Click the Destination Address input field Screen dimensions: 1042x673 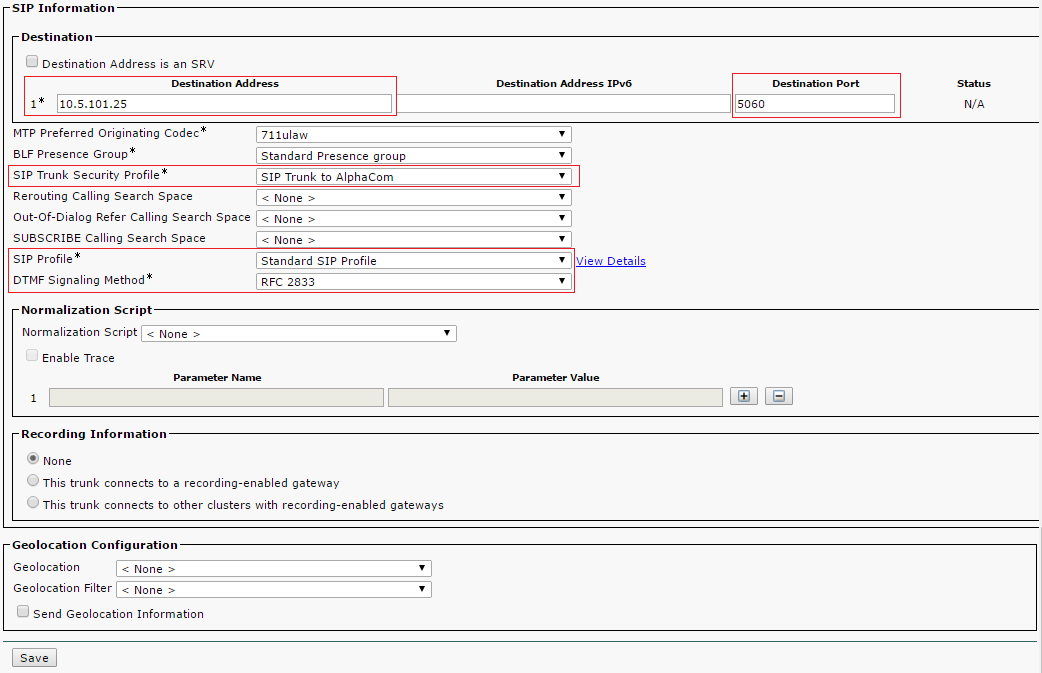pyautogui.click(x=224, y=103)
